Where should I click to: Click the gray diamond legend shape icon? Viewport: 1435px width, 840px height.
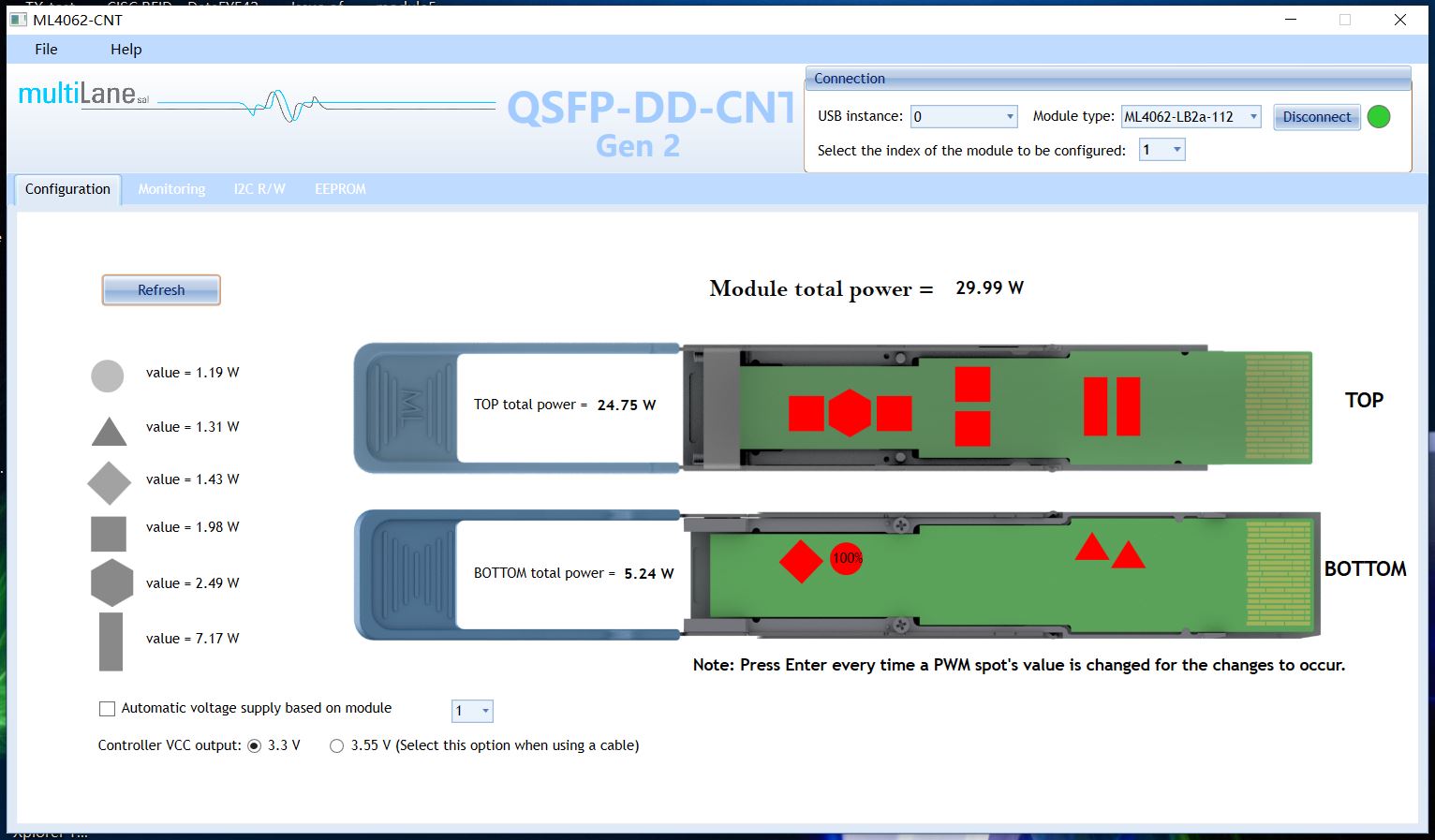pyautogui.click(x=109, y=483)
